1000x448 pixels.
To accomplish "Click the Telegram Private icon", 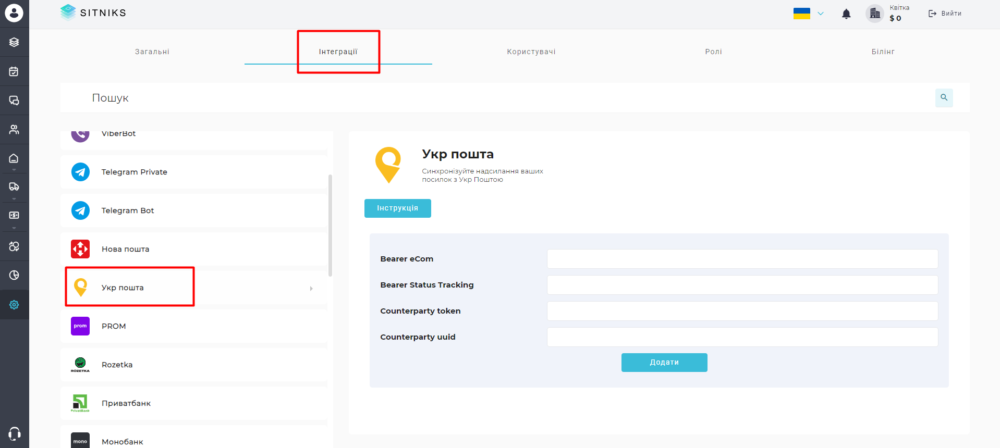I will 80,172.
